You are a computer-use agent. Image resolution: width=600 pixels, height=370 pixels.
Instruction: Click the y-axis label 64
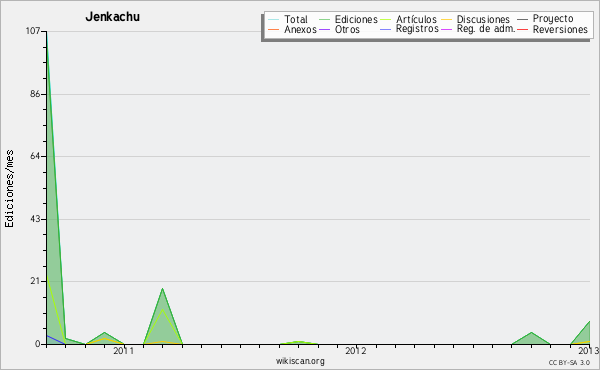point(35,156)
